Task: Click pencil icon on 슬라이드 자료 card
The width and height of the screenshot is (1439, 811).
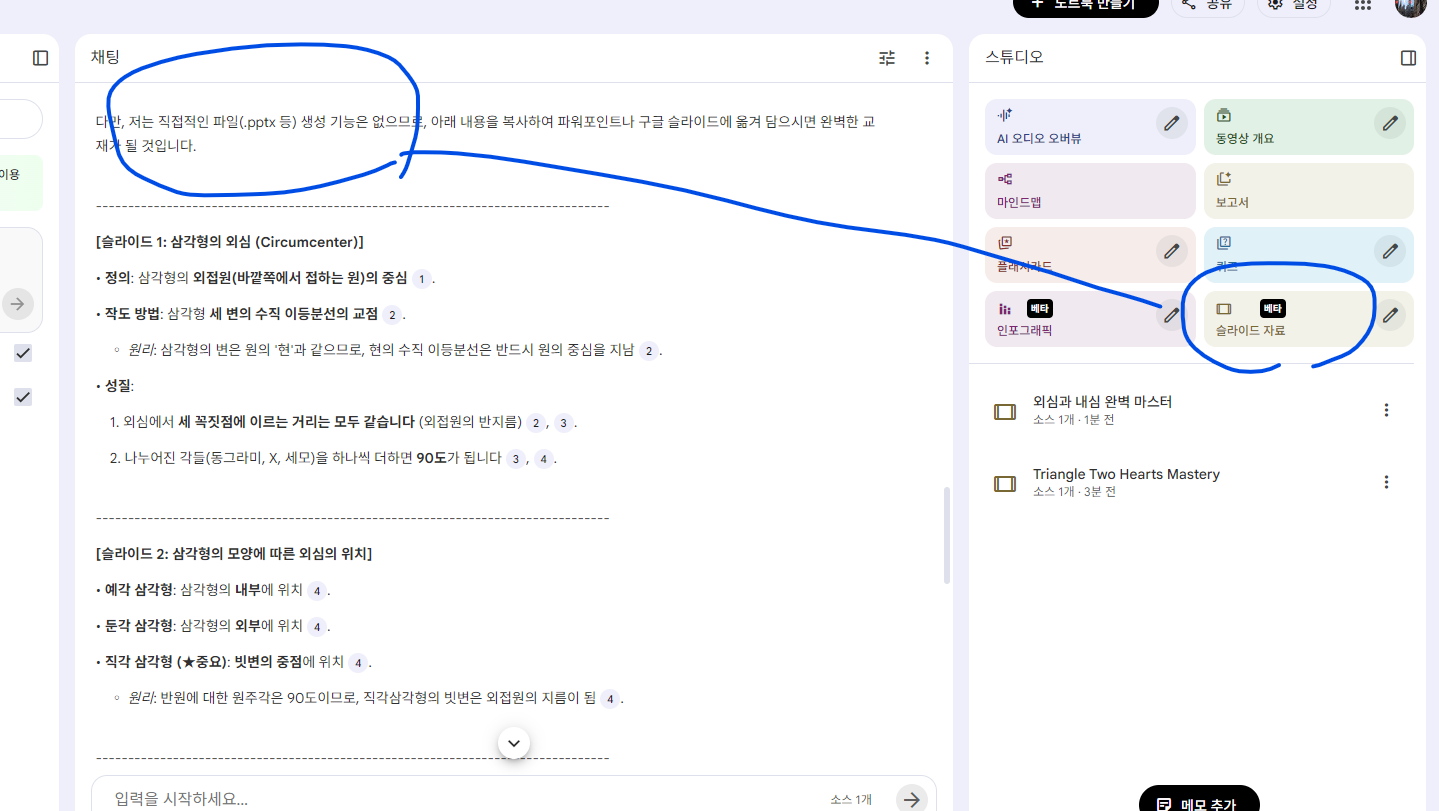Action: 1389,316
